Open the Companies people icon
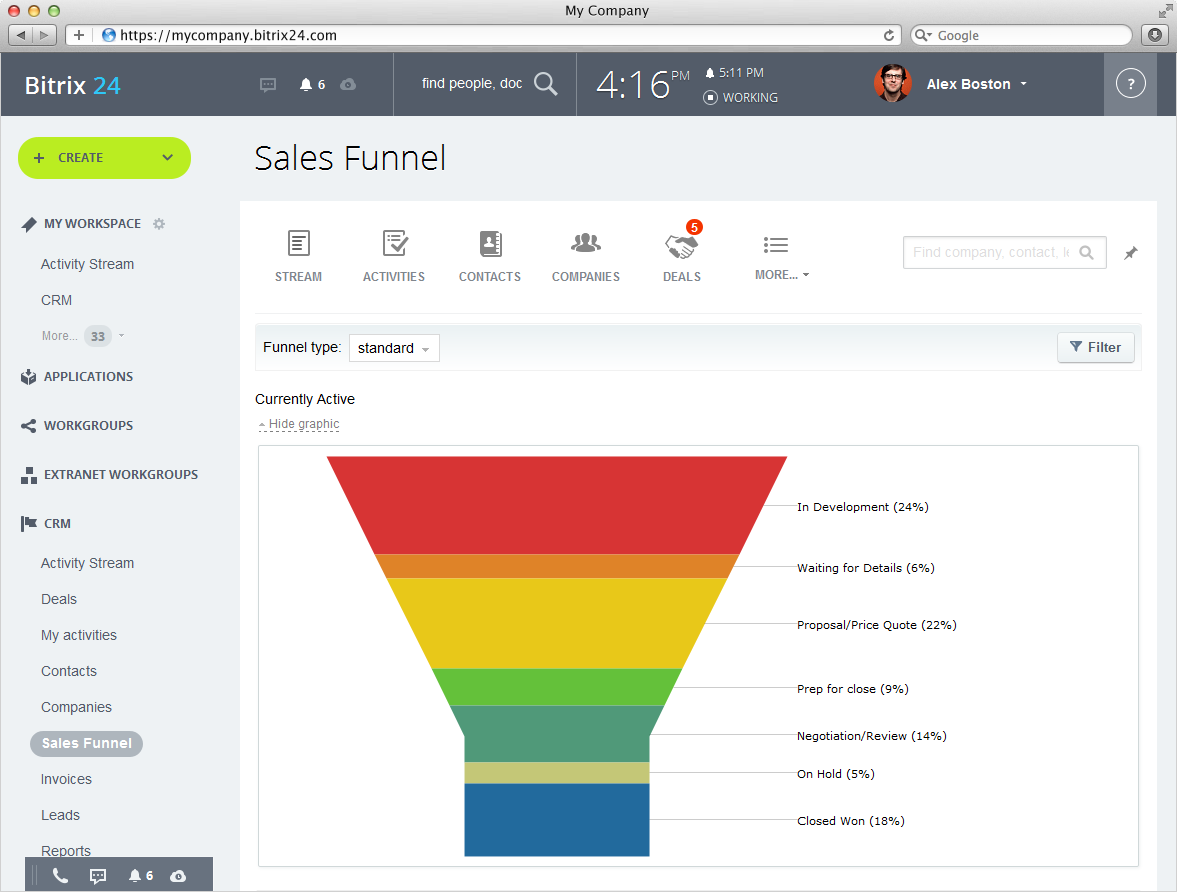Viewport: 1177px width, 892px height. (586, 244)
